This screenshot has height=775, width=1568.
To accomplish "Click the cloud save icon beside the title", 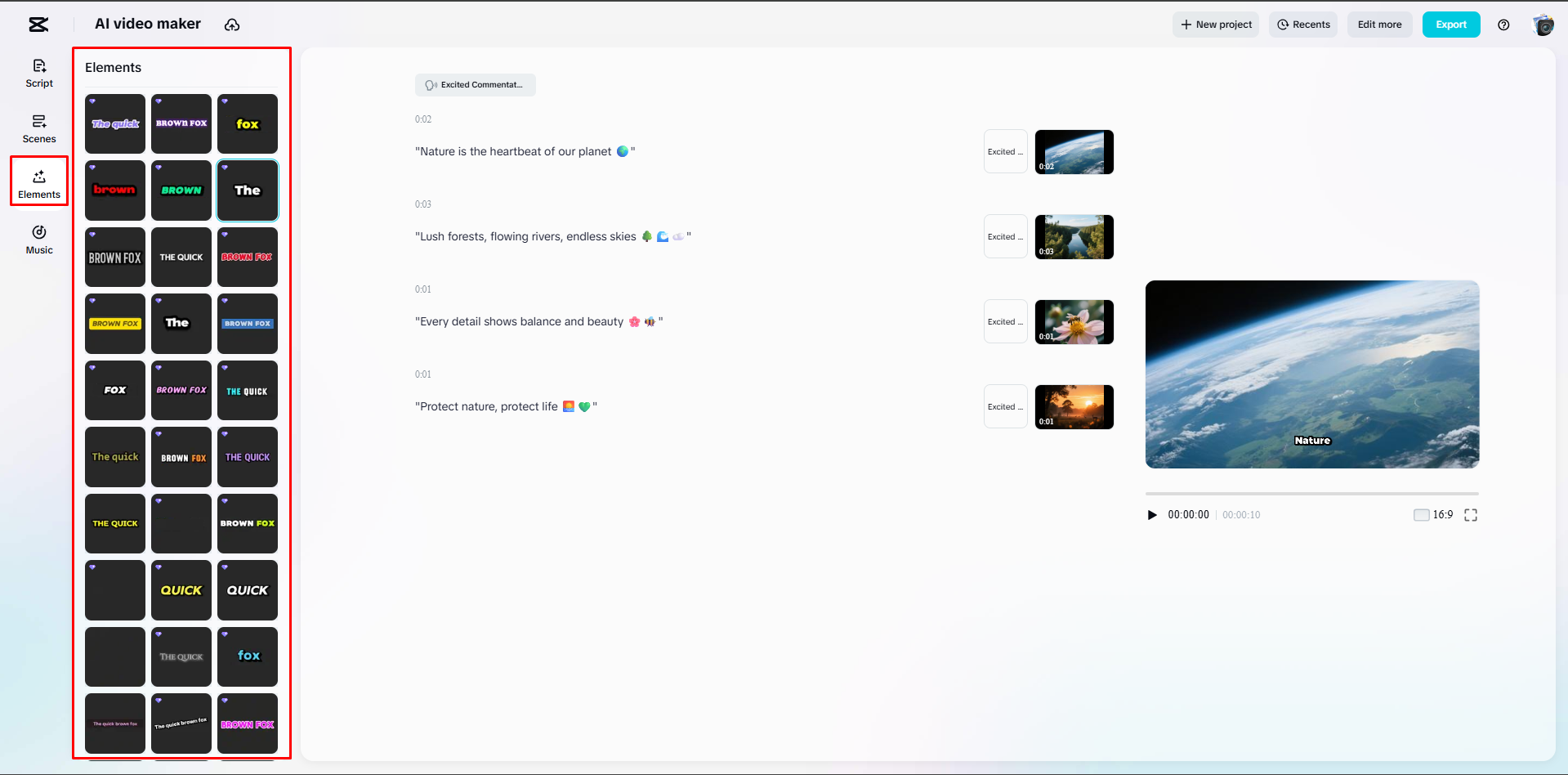I will click(x=232, y=25).
